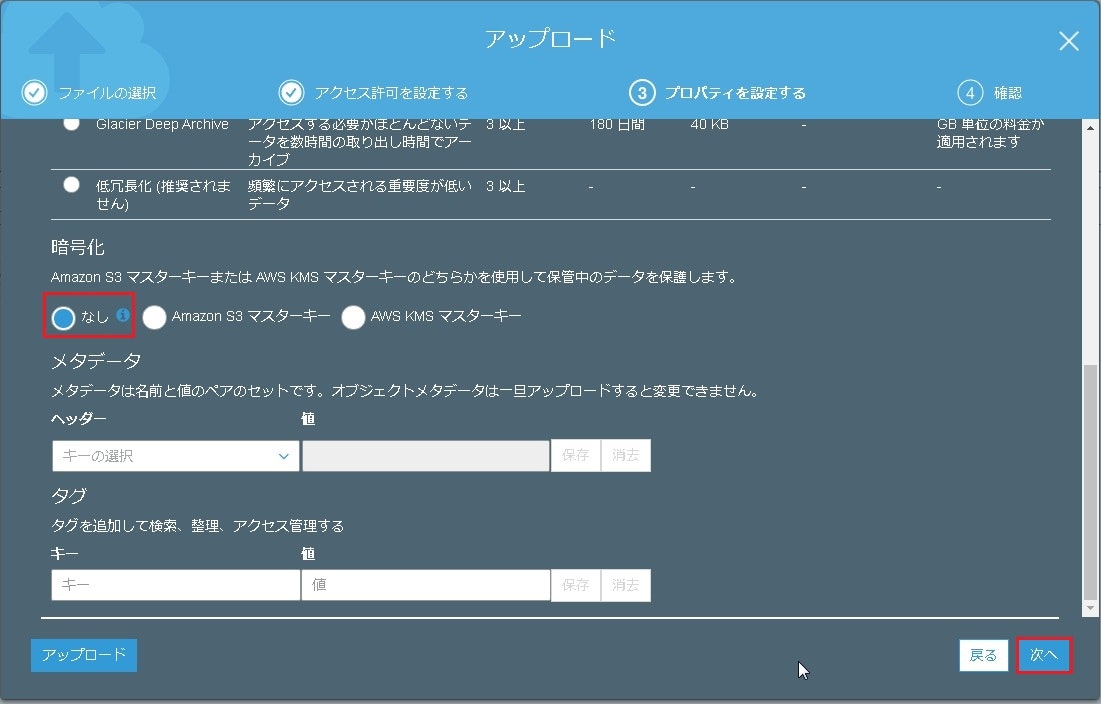Click 保存 in the metadata row
This screenshot has width=1101, height=704.
[576, 455]
